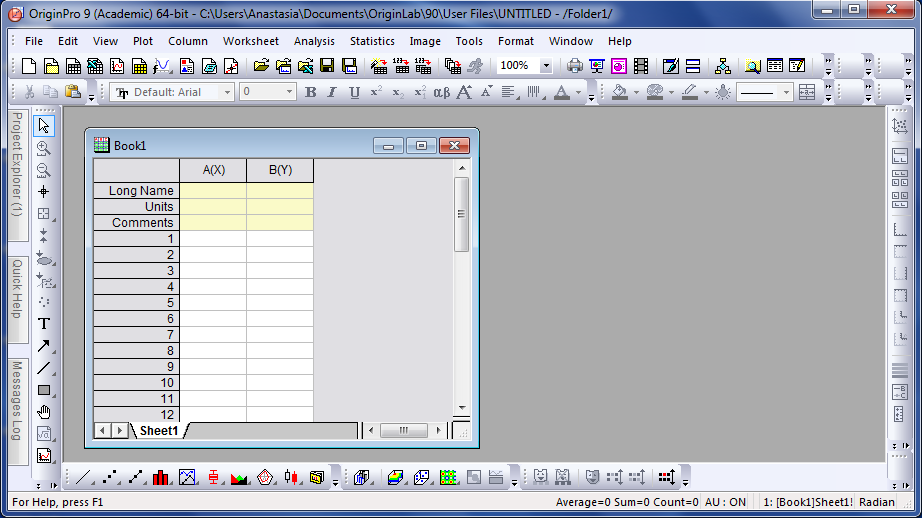Create a new Excel workbook
Screen dimensions: 922x518
pyautogui.click(x=95, y=66)
